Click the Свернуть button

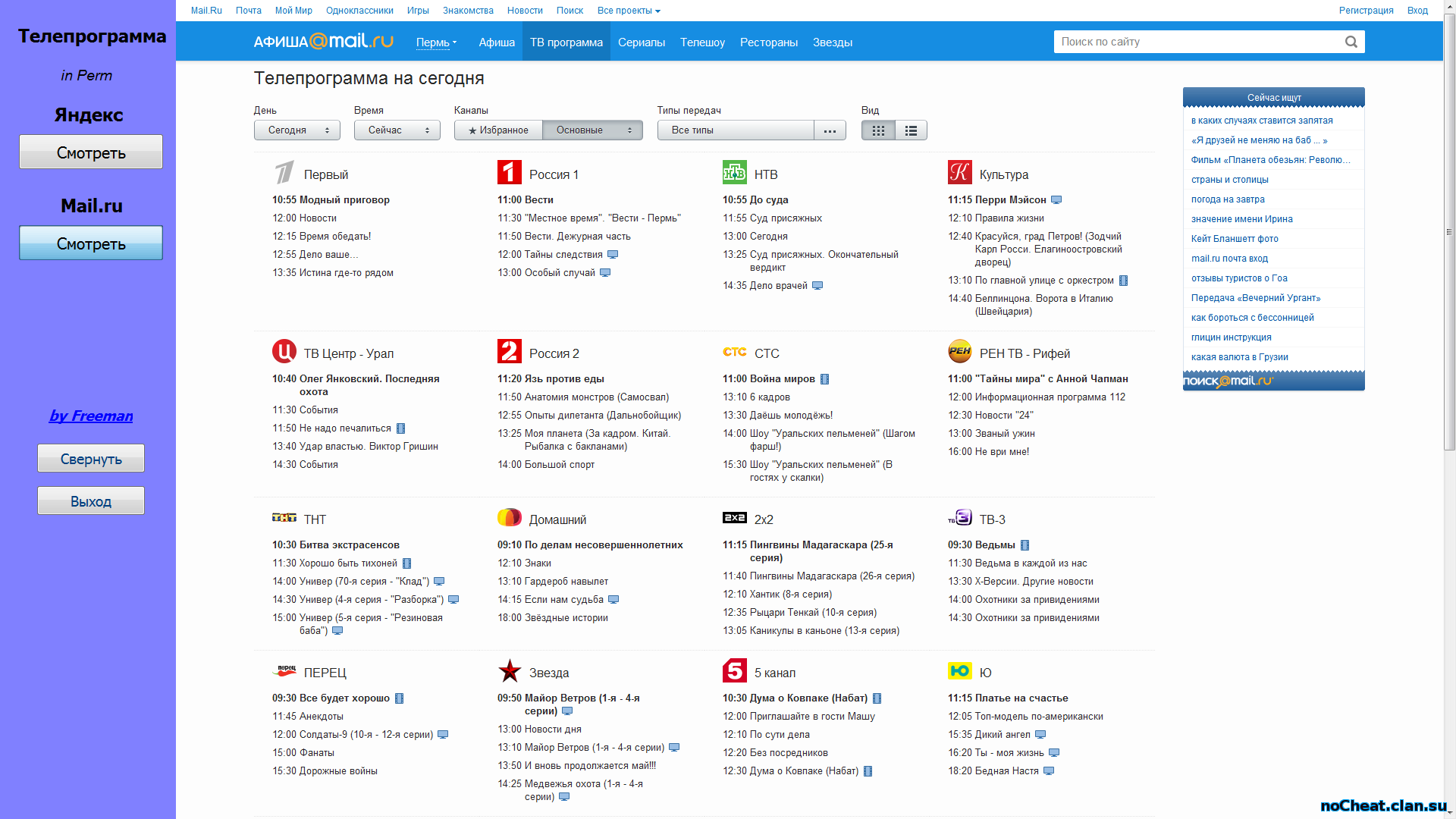tap(91, 458)
